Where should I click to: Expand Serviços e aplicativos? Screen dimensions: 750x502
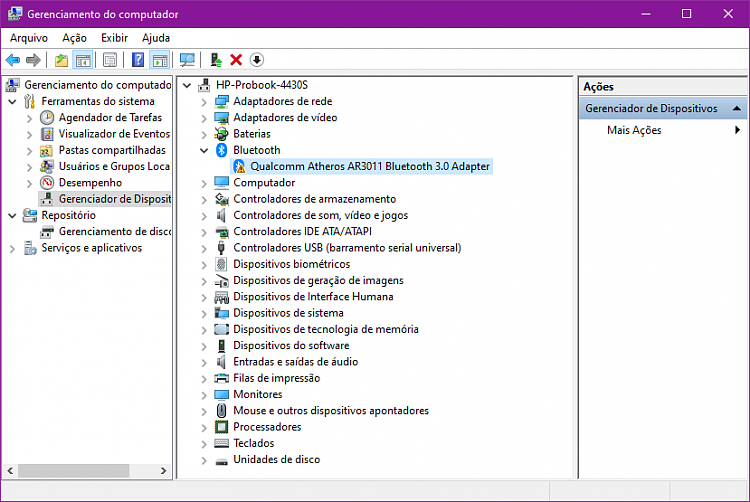pyautogui.click(x=12, y=248)
